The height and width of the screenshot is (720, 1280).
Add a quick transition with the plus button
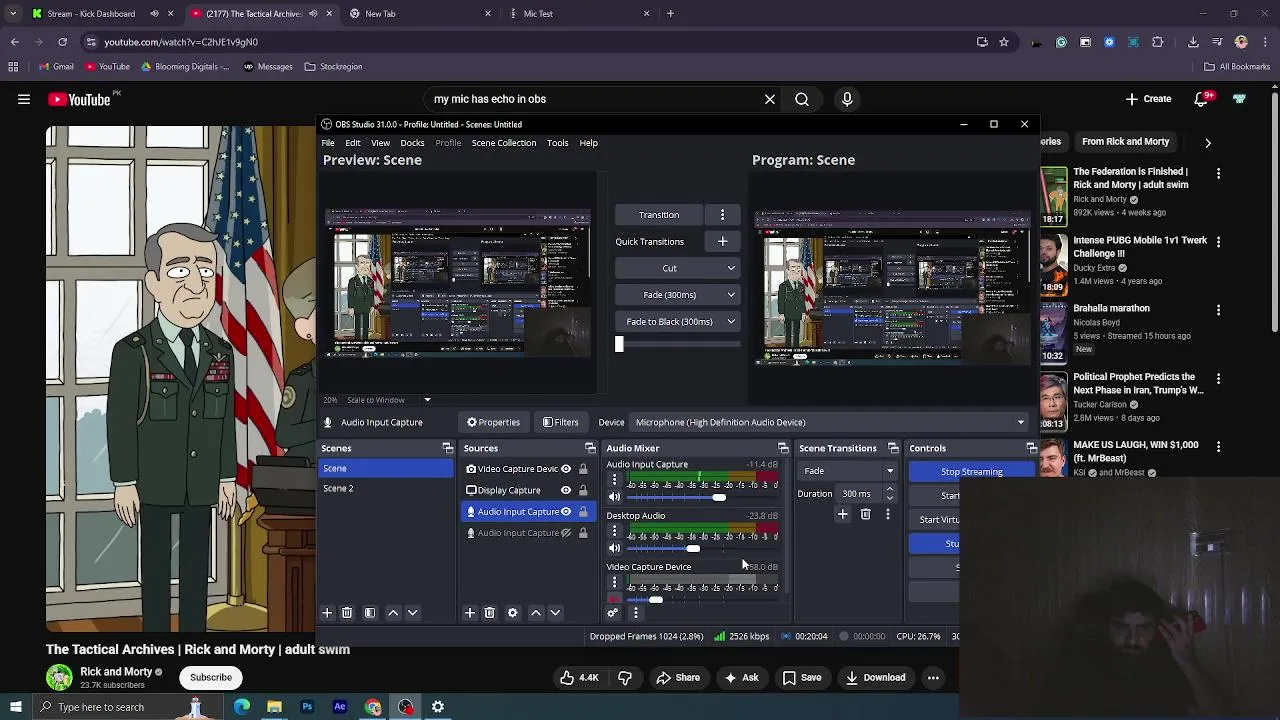722,241
